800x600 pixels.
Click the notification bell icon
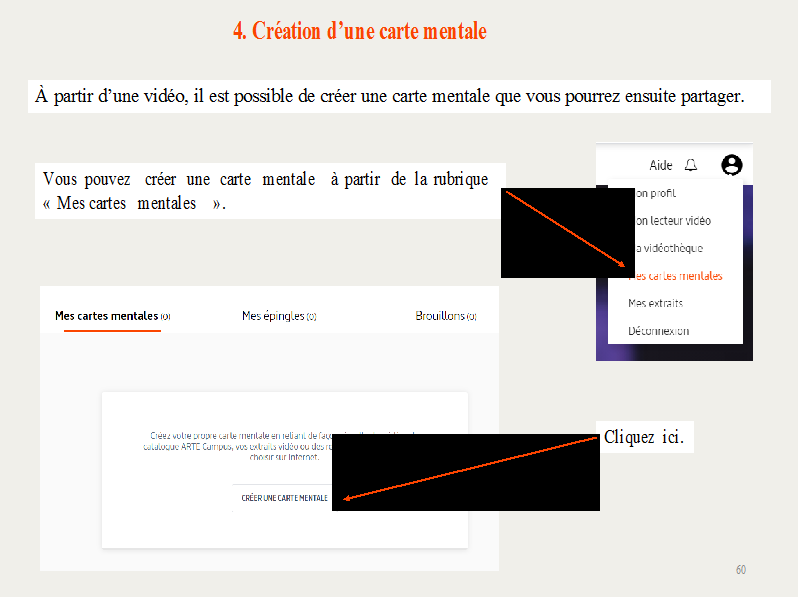[691, 165]
